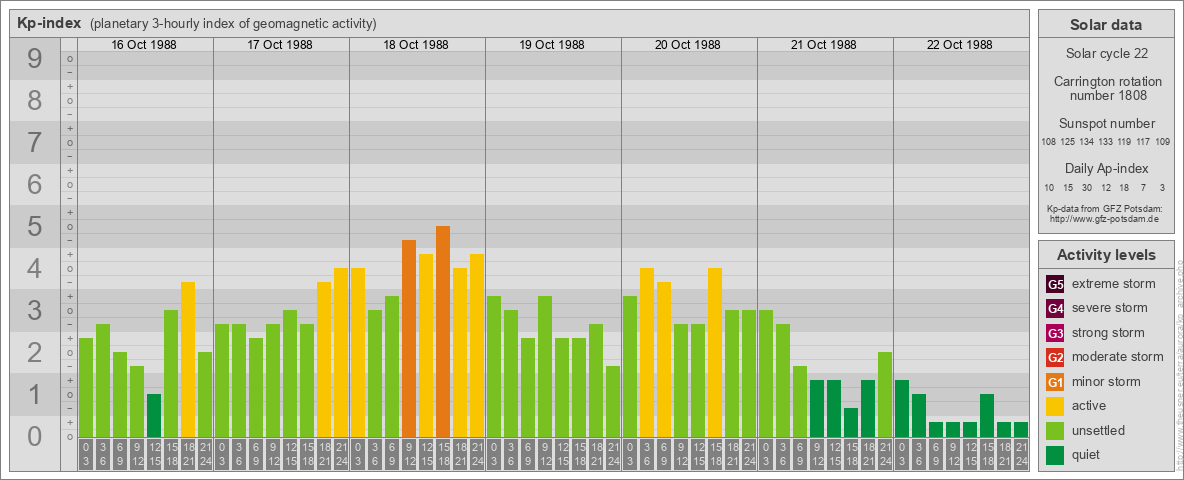Click sunspot number value 134
Screen dimensions: 1184x480
point(1087,142)
